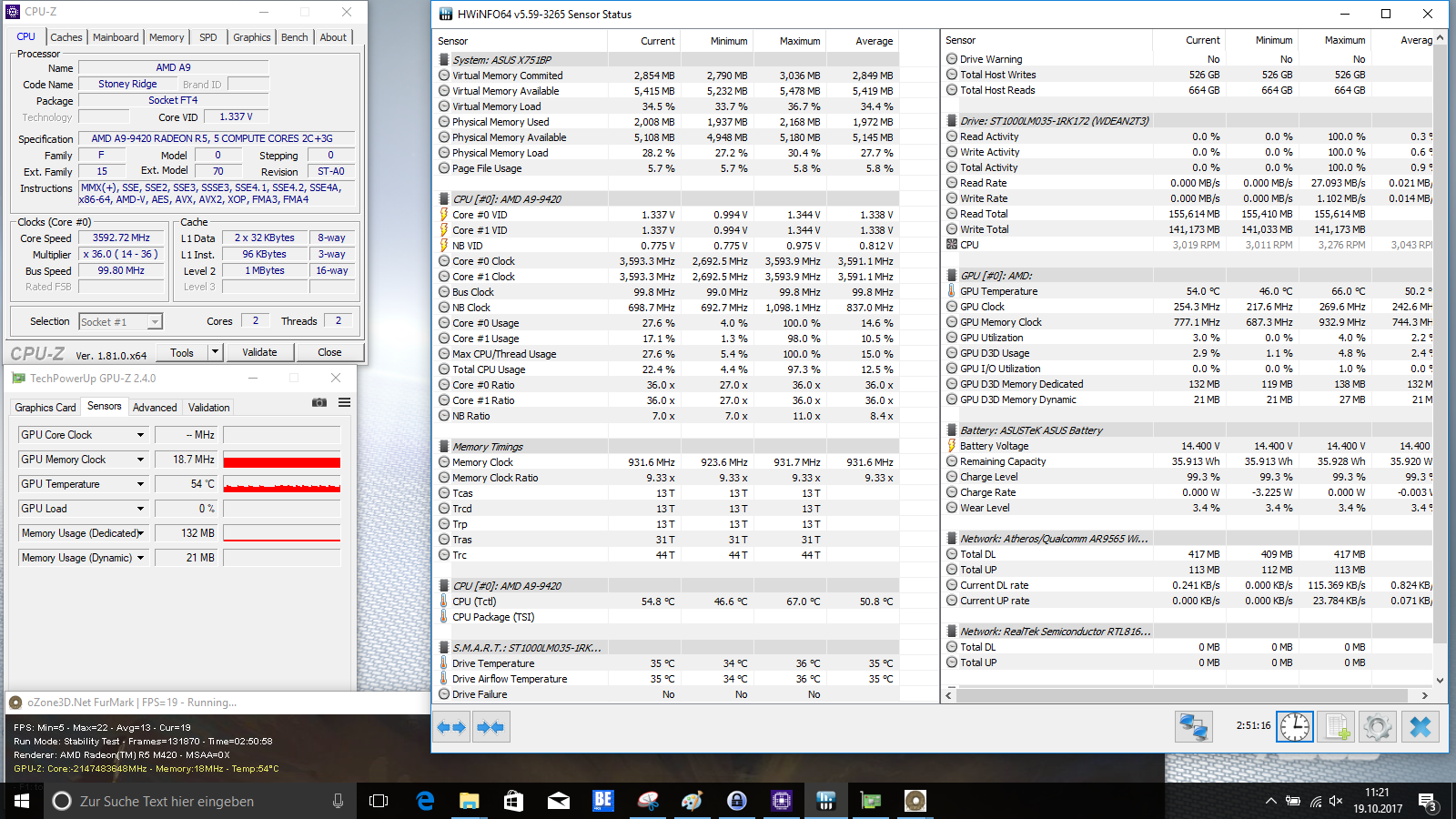Open GPU-Z Validation tab

click(x=208, y=408)
